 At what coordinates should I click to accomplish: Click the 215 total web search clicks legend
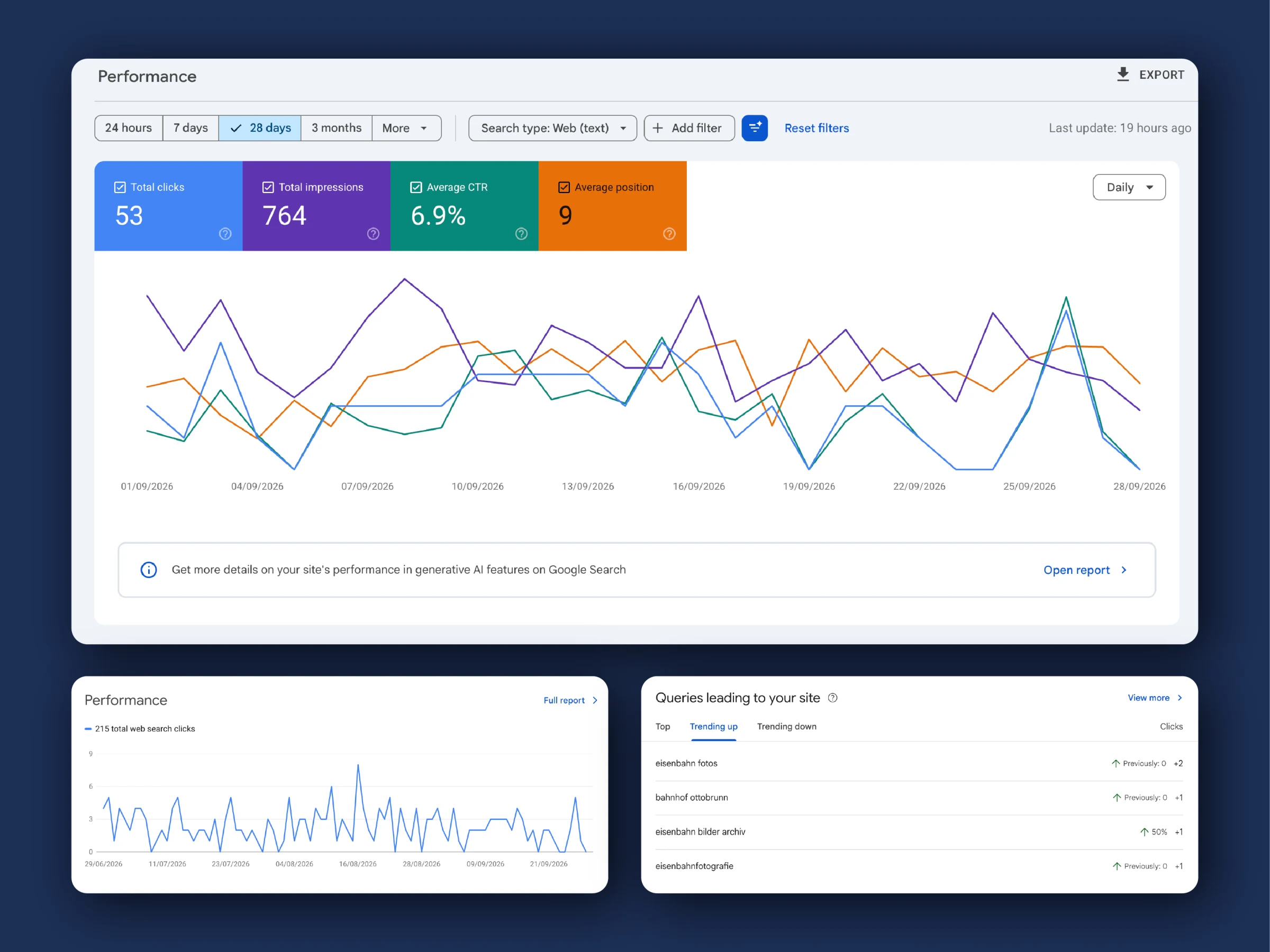(140, 729)
